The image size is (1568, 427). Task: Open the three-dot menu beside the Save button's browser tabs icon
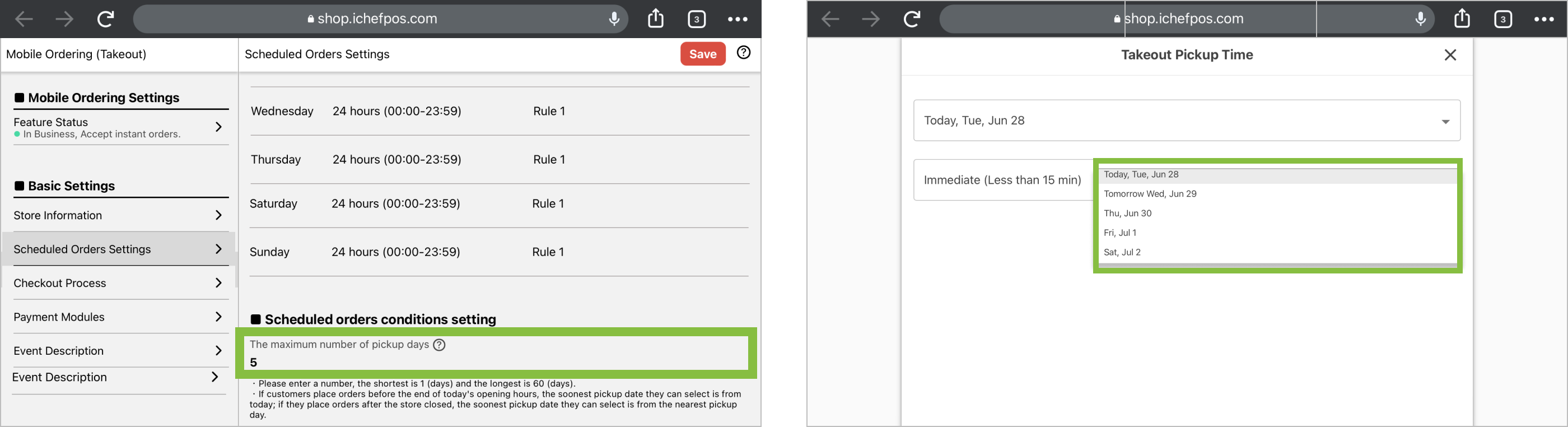tap(738, 20)
